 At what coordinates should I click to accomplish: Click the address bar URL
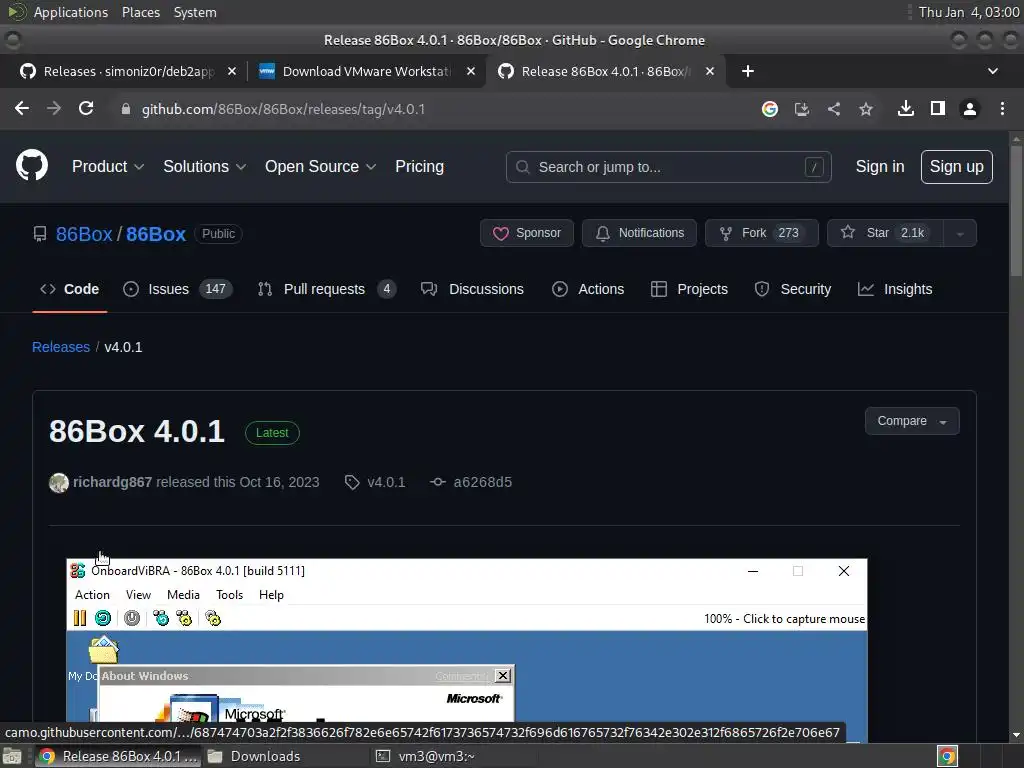click(283, 109)
